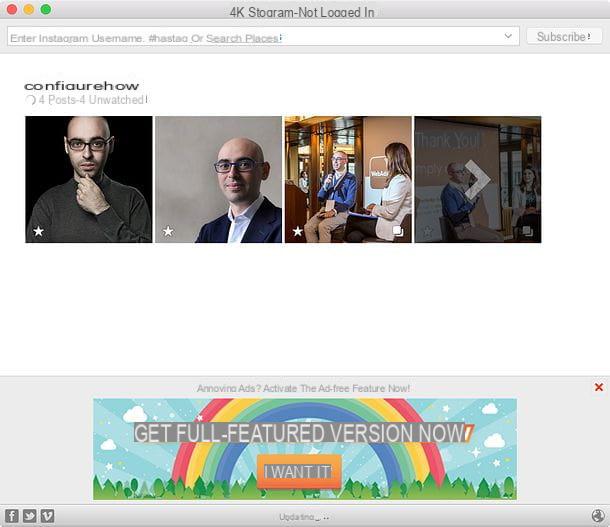Viewport: 610px width, 527px height.
Task: Open the Twitter icon in the status bar
Action: [x=30, y=516]
